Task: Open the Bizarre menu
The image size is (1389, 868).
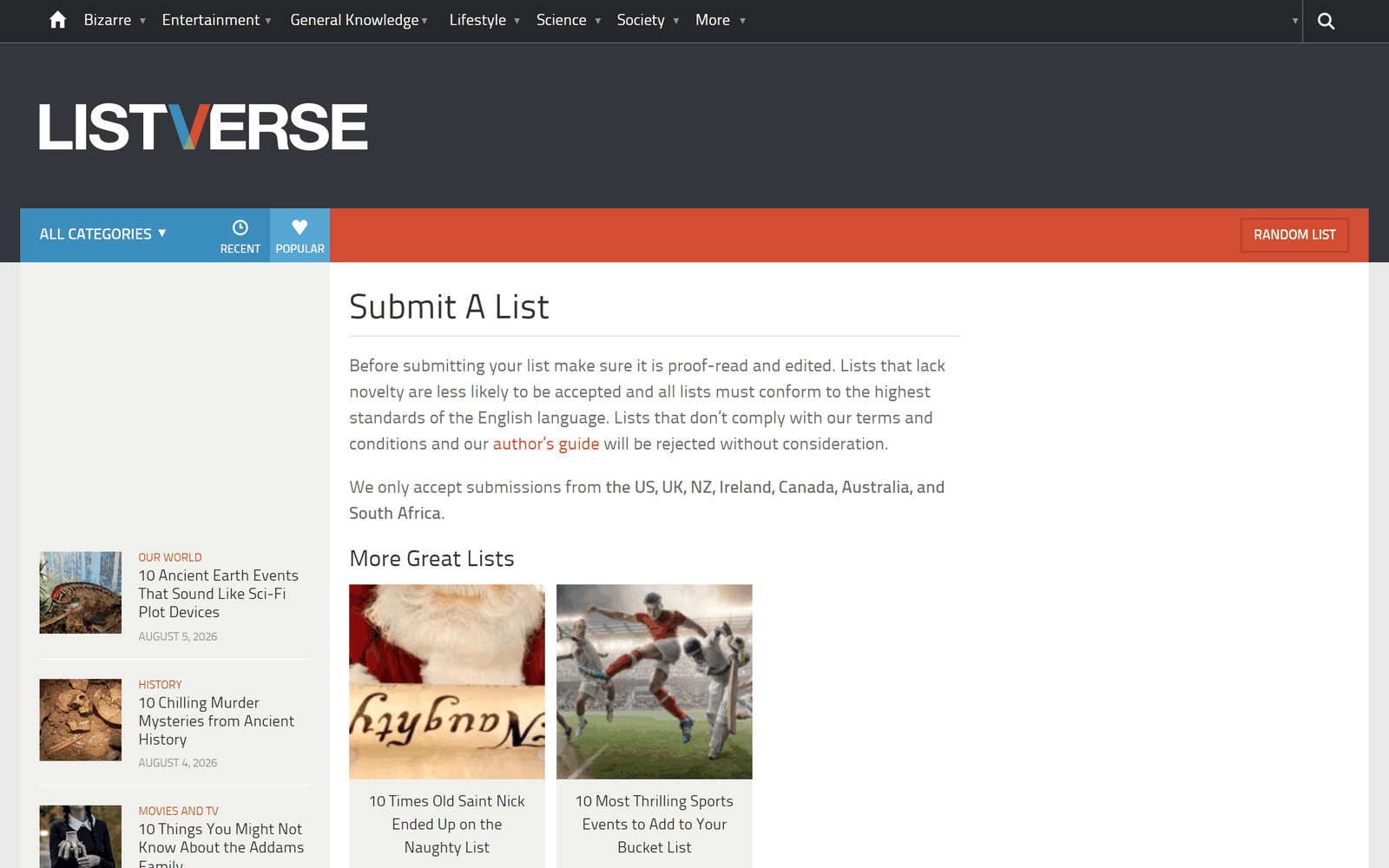Action: pyautogui.click(x=108, y=20)
